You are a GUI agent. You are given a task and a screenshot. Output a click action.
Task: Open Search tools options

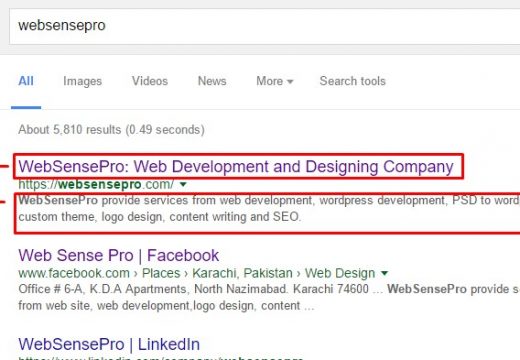click(x=353, y=81)
